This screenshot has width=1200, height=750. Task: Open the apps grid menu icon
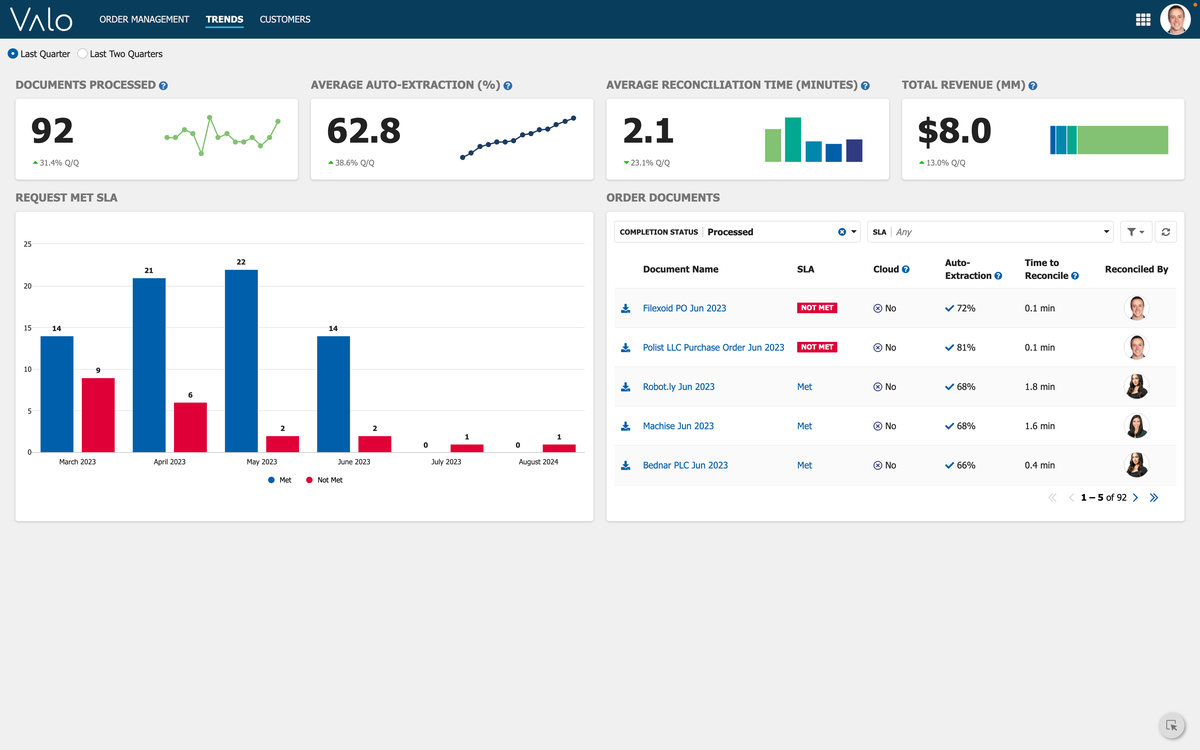coord(1143,19)
